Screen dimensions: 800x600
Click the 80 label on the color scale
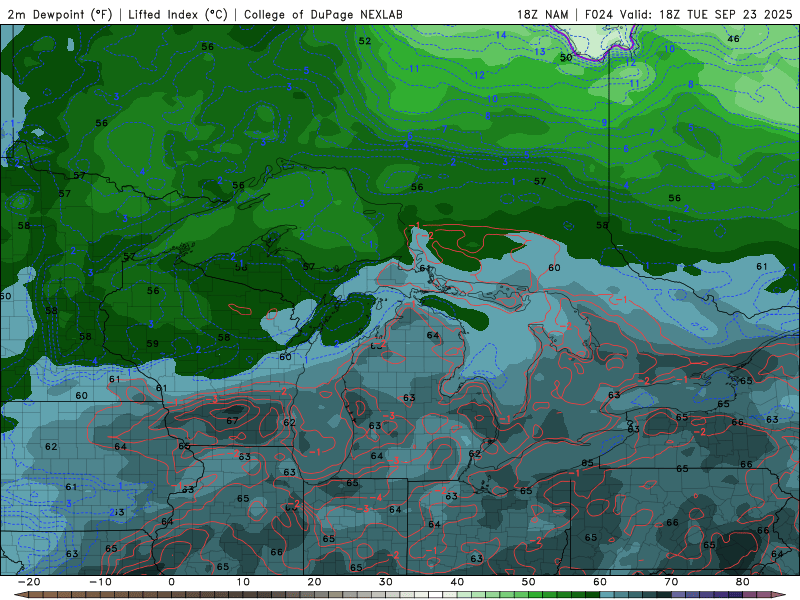tap(743, 582)
